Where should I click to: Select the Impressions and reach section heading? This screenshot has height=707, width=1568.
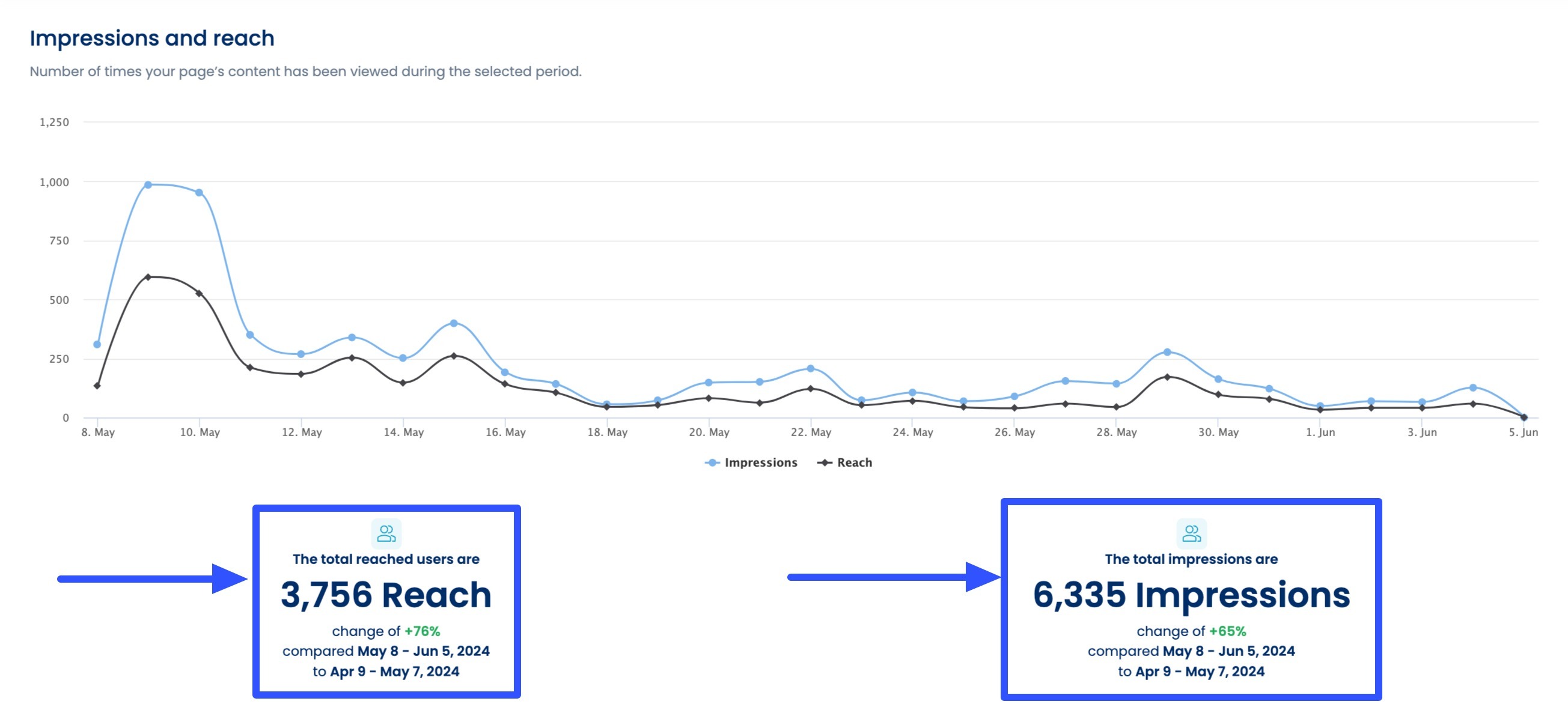(152, 38)
